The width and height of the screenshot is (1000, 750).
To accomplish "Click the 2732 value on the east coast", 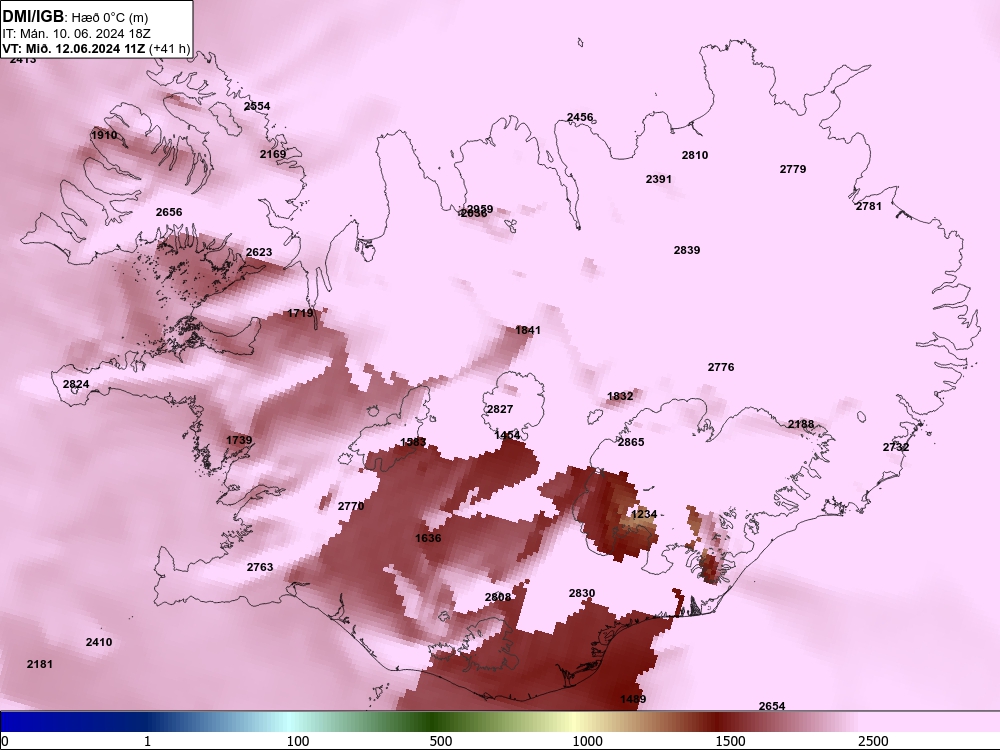I will (896, 447).
